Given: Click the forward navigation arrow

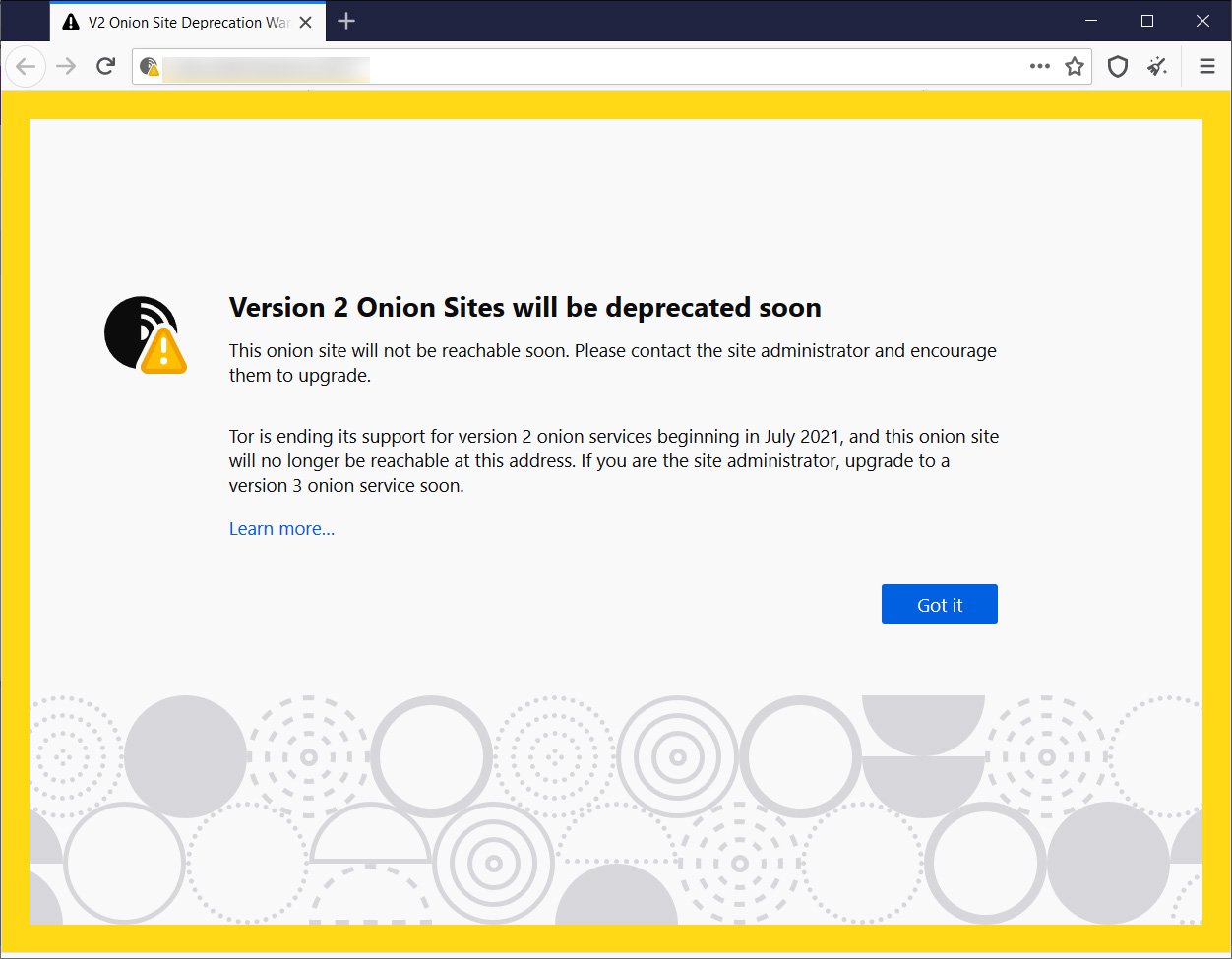Looking at the screenshot, I should pos(66,67).
